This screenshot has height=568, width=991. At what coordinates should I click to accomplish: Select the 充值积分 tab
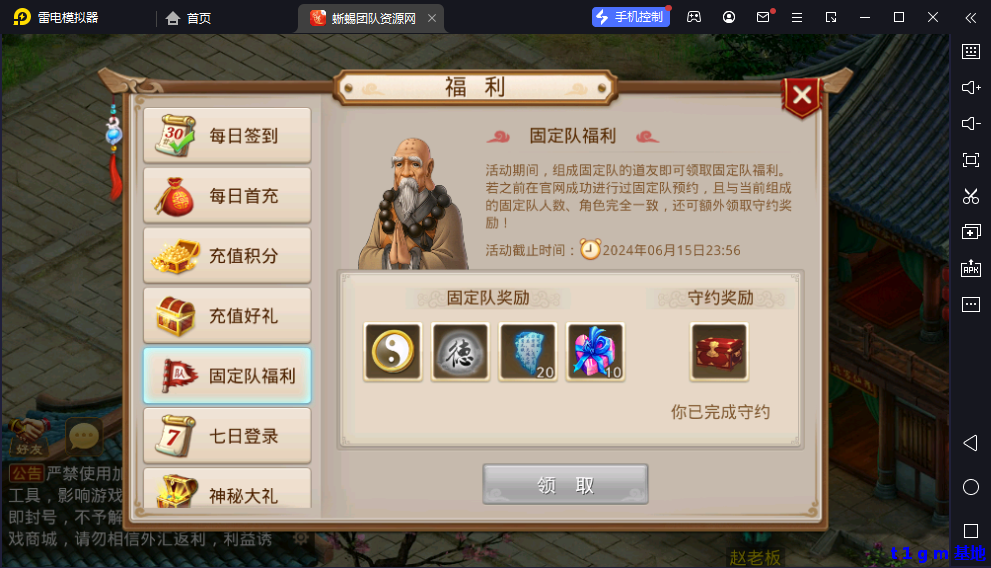227,256
